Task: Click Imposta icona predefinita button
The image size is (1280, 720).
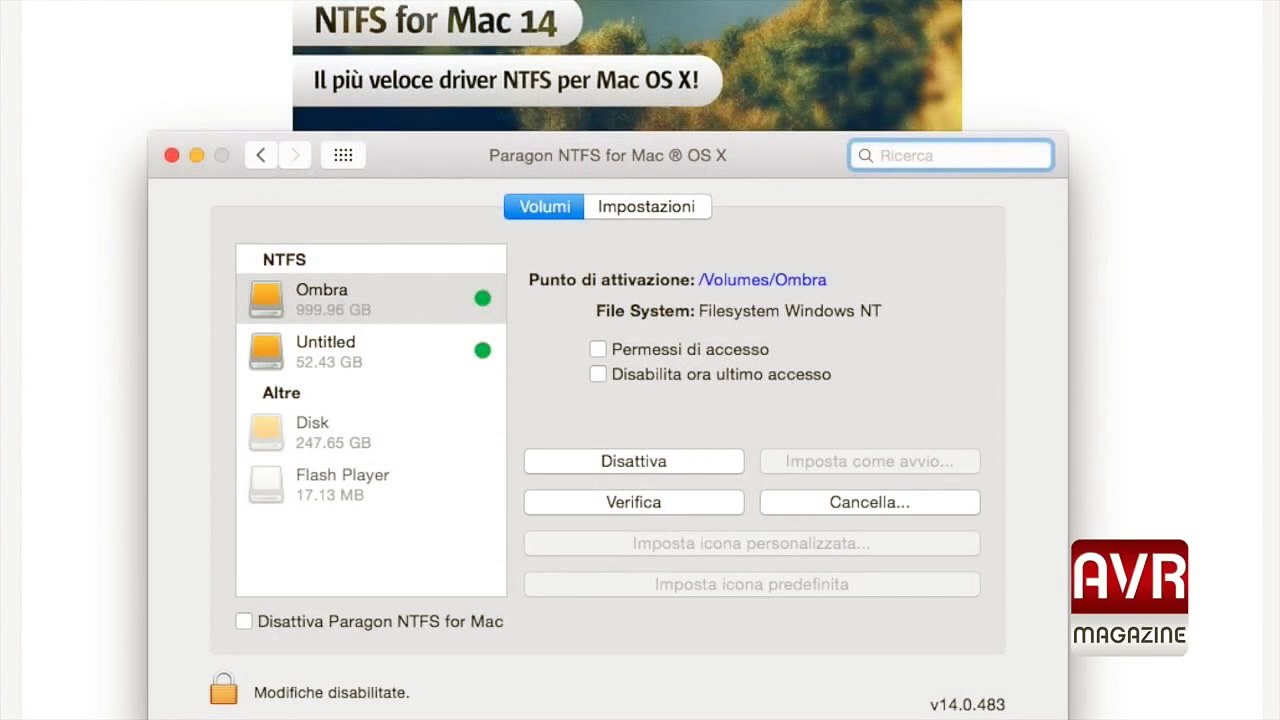Action: click(x=752, y=584)
